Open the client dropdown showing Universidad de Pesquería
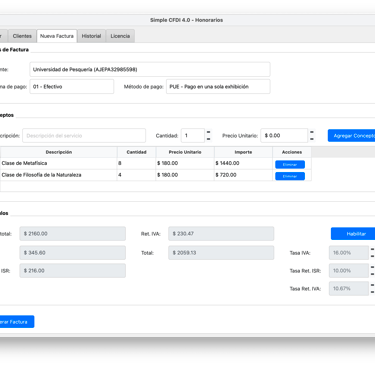This screenshot has width=375, height=366. point(150,69)
